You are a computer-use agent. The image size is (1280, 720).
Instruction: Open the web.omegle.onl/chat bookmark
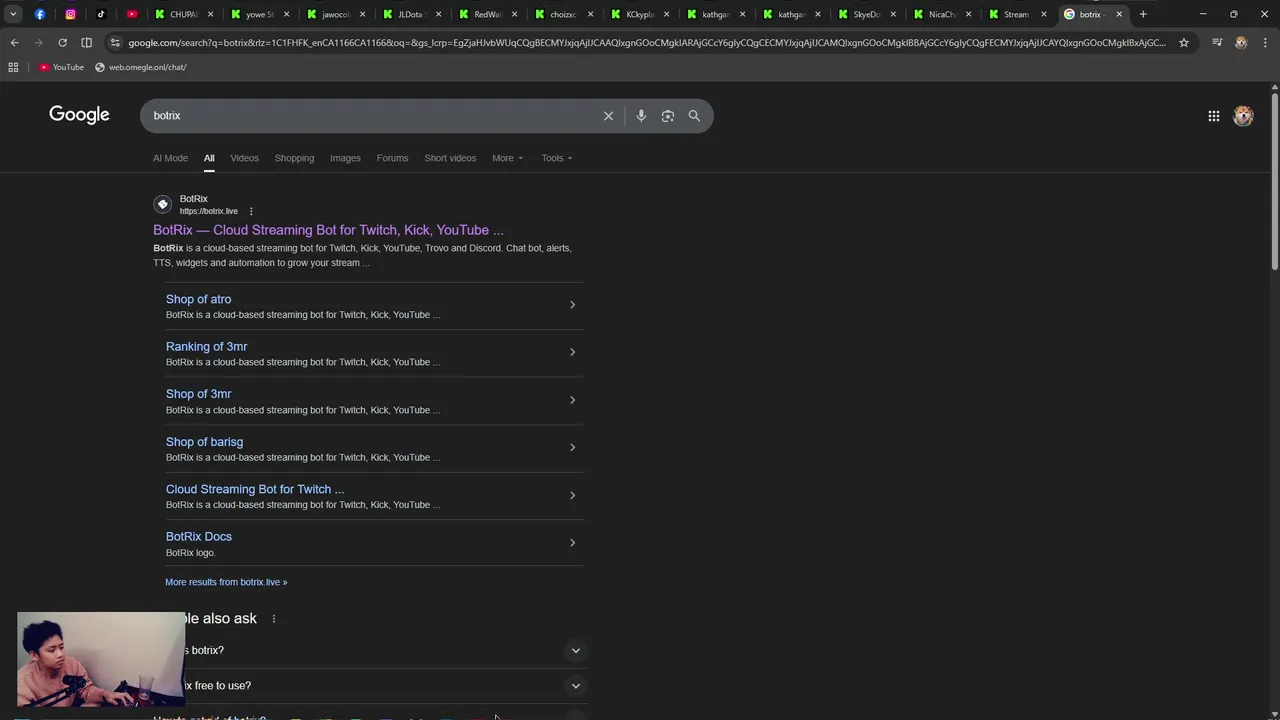(x=140, y=67)
